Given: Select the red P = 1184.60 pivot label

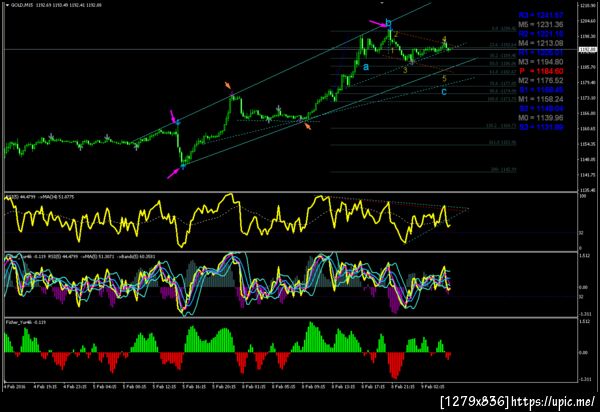Looking at the screenshot, I should click(x=541, y=71).
